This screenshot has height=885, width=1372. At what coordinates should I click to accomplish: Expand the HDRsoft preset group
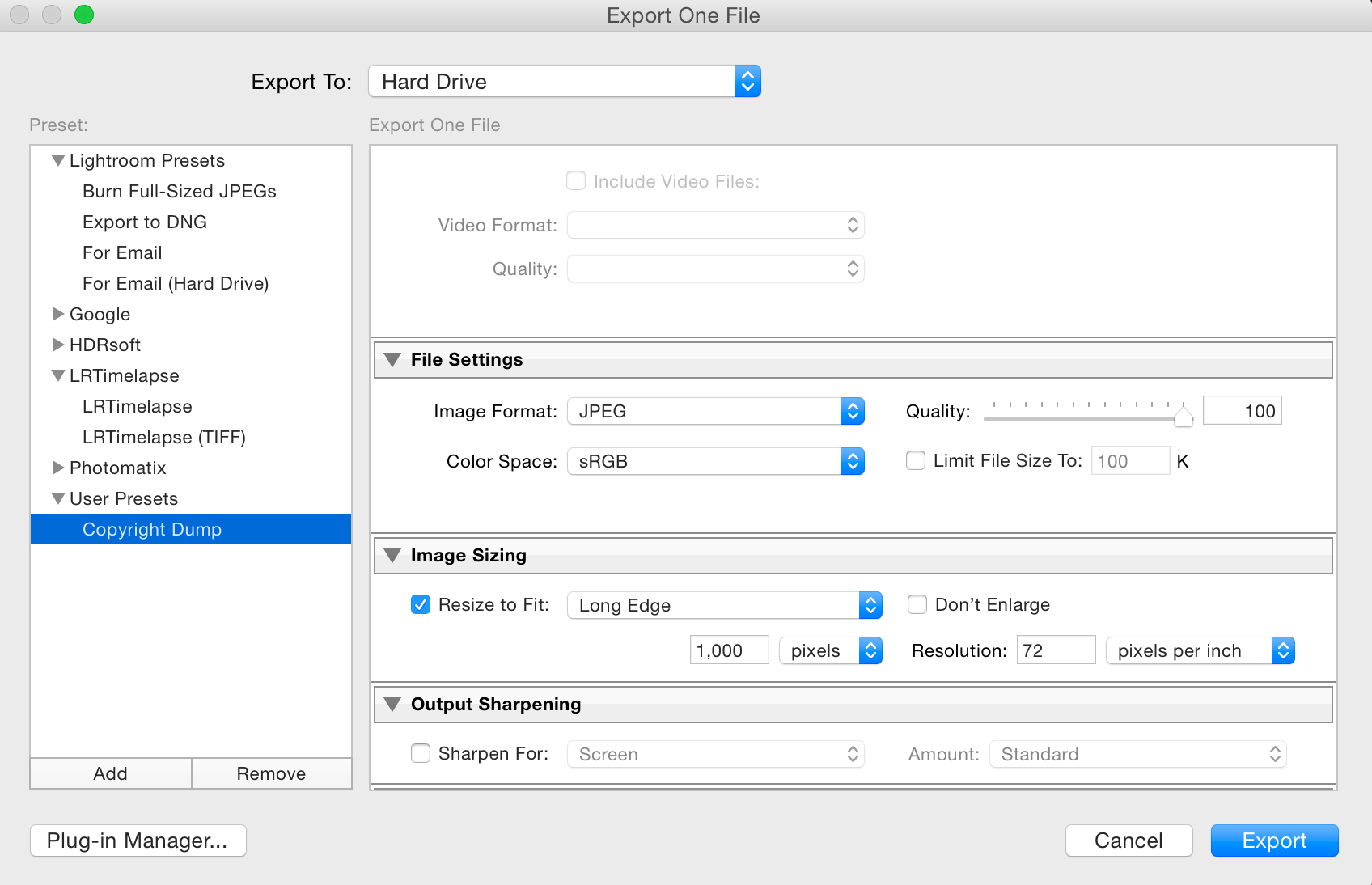[58, 345]
